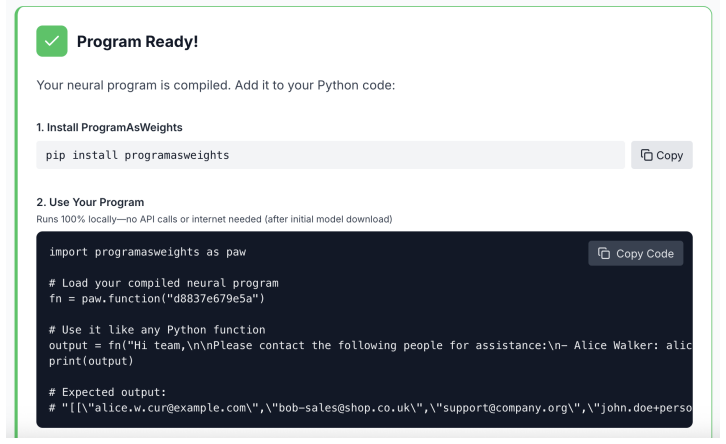Image resolution: width=726 pixels, height=444 pixels.
Task: Click the Copy Code button label
Action: (645, 254)
